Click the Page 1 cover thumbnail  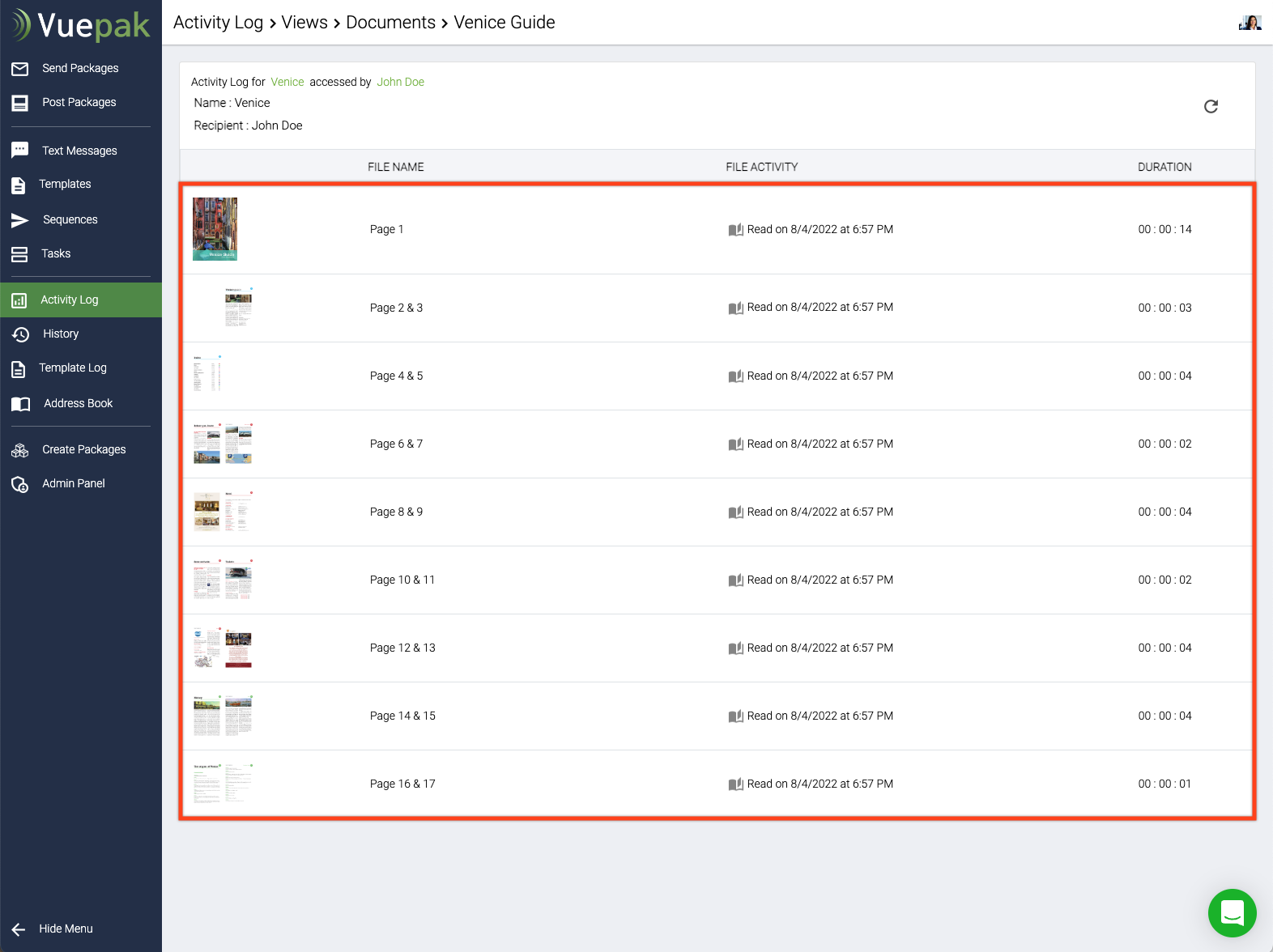click(x=215, y=229)
